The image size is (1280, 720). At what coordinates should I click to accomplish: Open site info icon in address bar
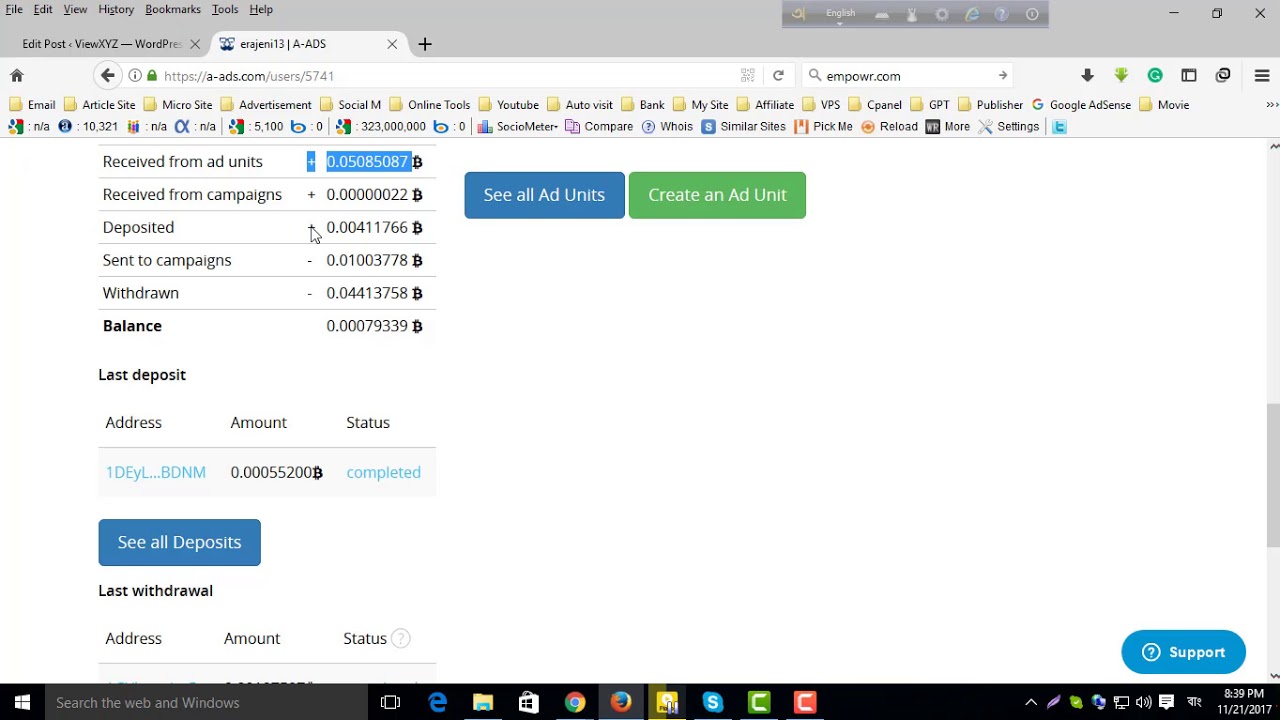click(x=135, y=76)
